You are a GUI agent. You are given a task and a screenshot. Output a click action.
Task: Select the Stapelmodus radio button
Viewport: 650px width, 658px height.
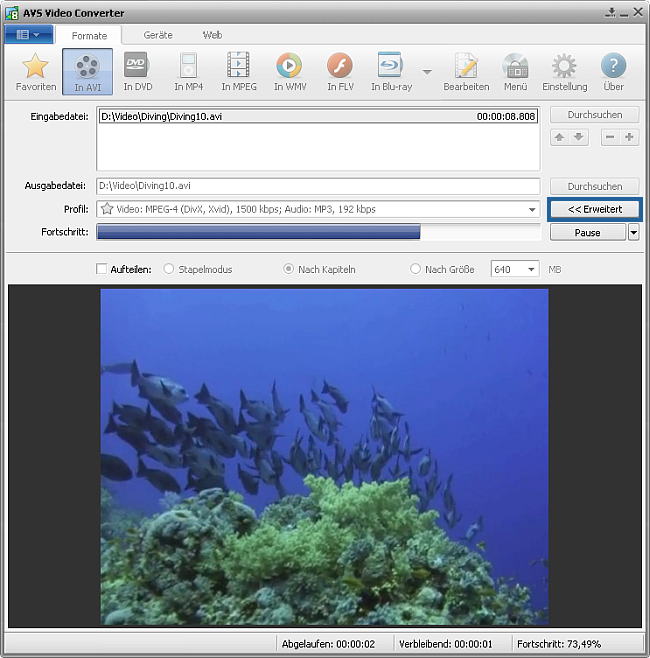click(168, 269)
